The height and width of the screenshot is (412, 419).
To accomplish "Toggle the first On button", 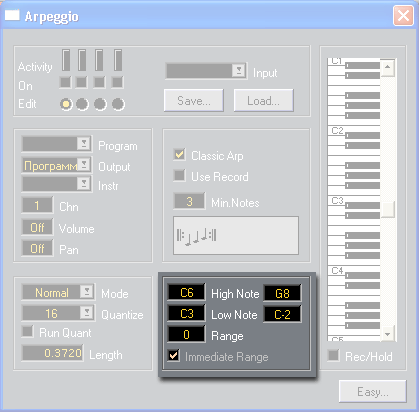I will 65,82.
